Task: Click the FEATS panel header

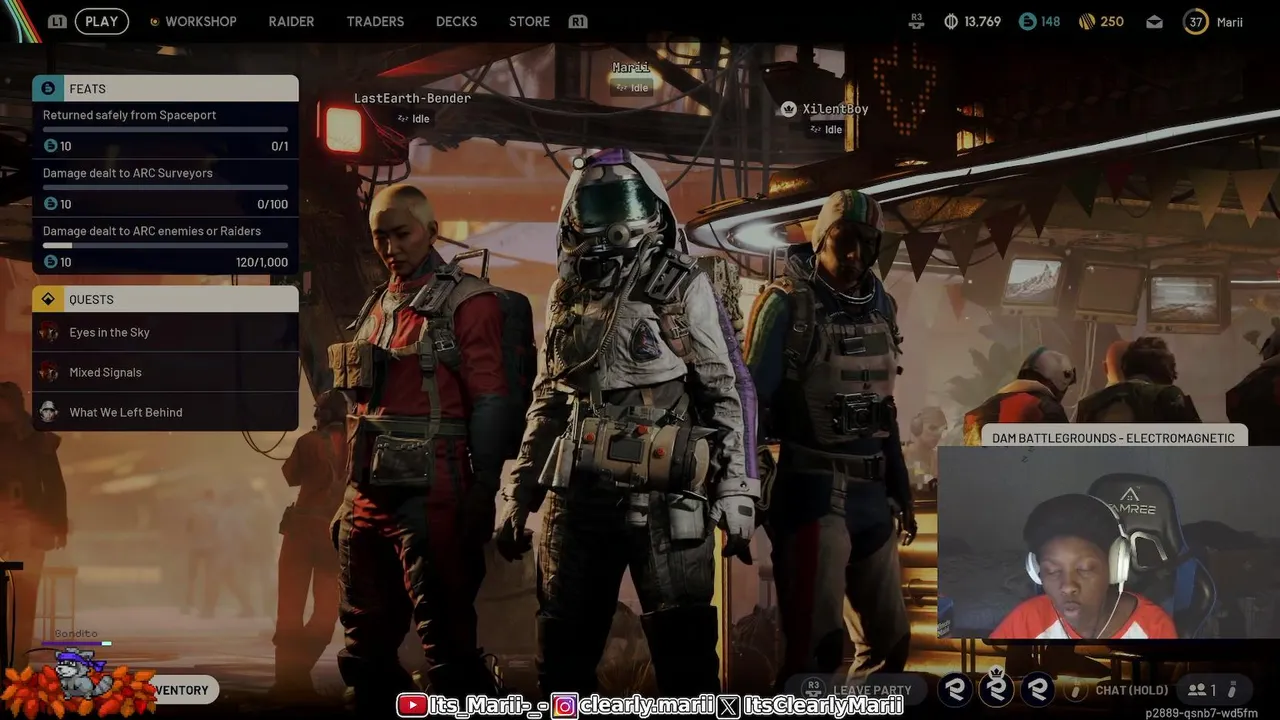Action: 165,88
